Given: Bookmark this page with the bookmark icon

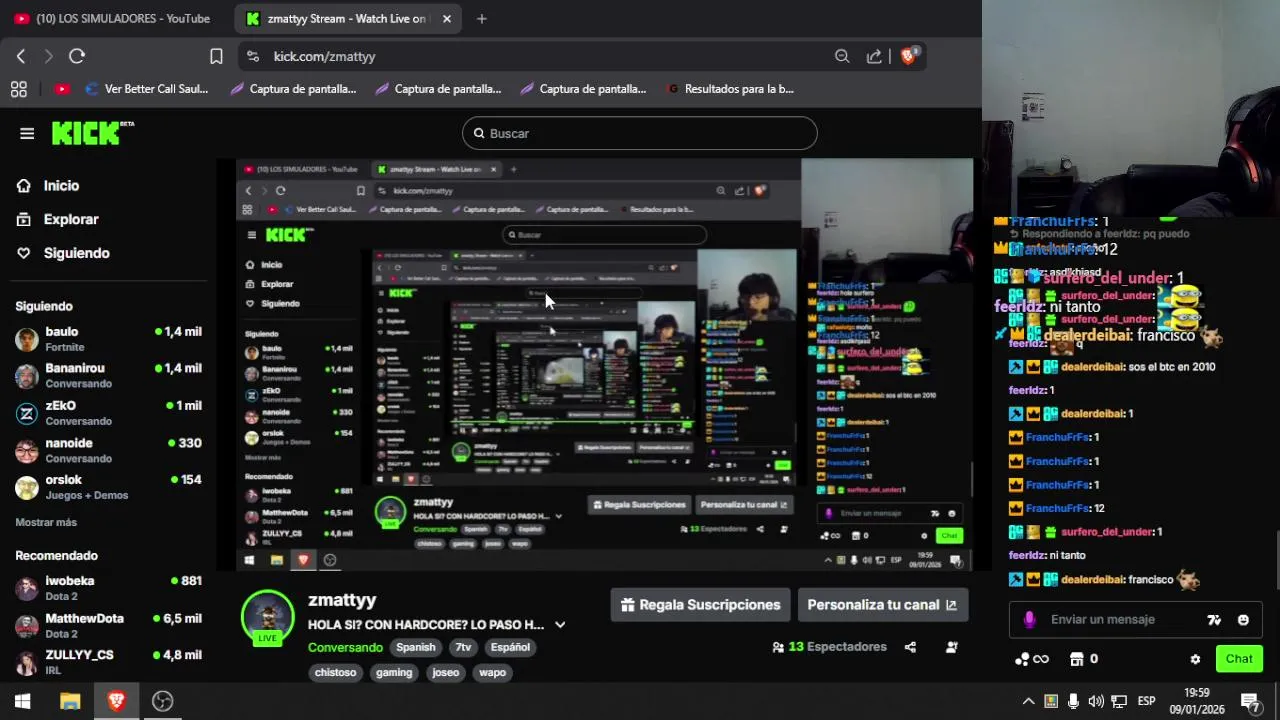Looking at the screenshot, I should (216, 56).
